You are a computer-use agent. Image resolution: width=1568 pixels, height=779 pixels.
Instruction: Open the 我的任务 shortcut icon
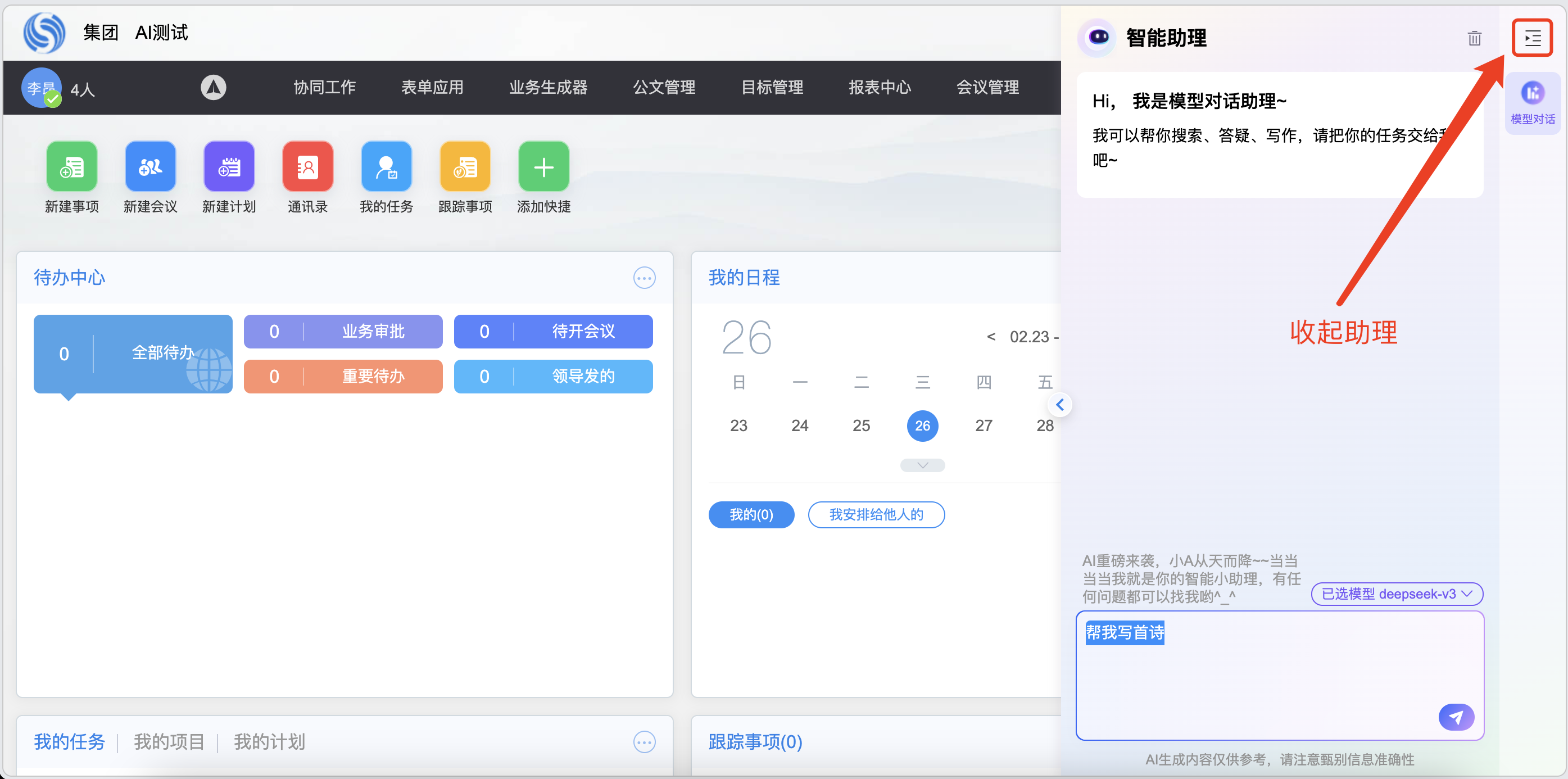386,167
